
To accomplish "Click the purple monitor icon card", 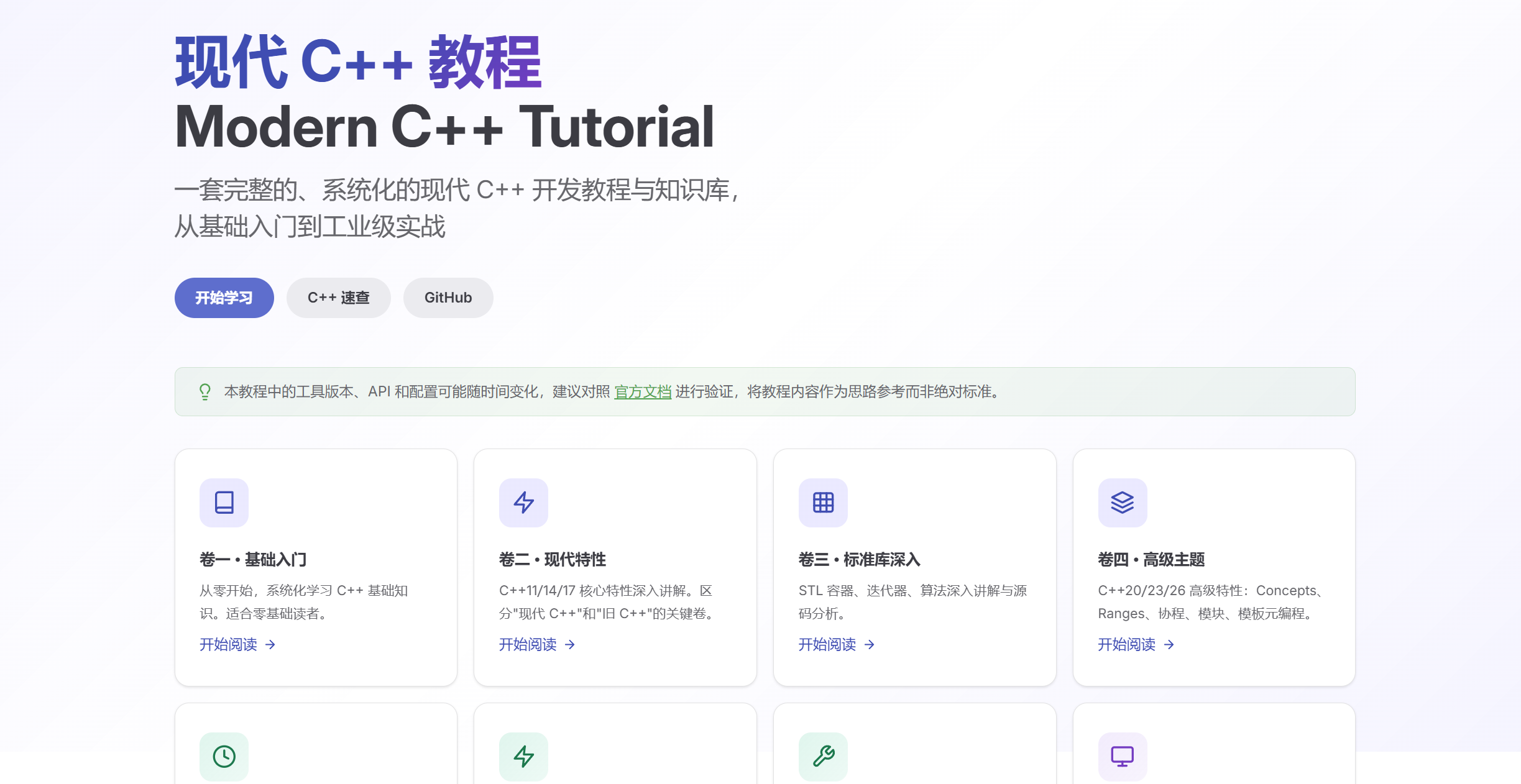I will point(1123,756).
